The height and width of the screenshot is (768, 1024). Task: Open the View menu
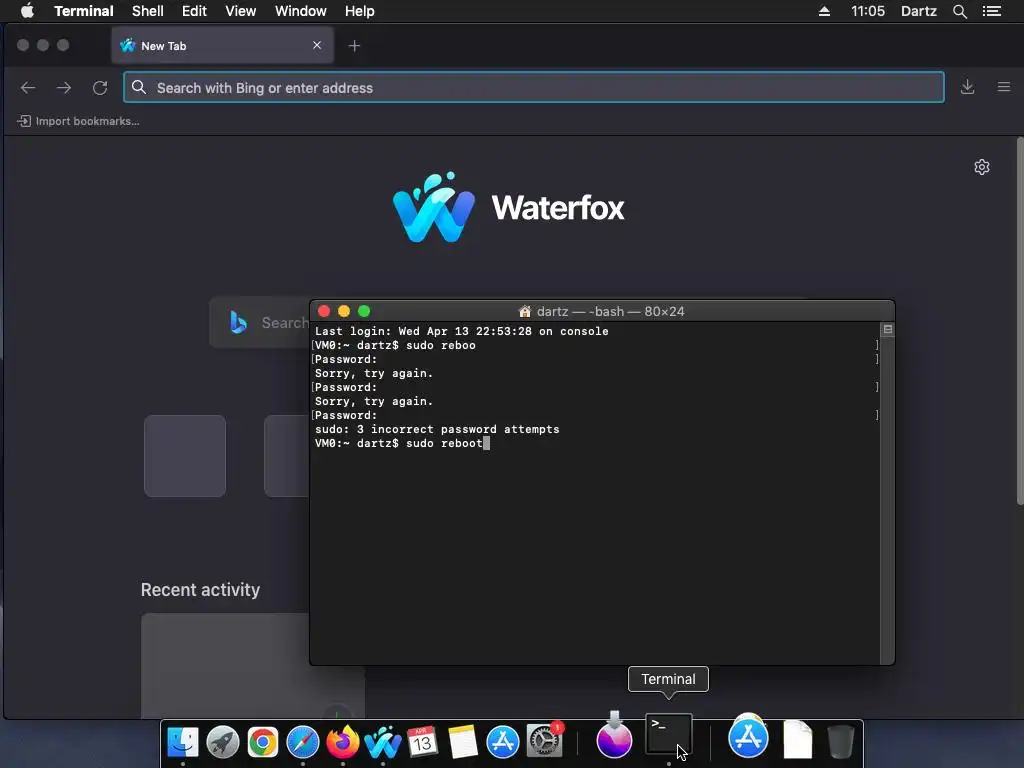click(240, 11)
